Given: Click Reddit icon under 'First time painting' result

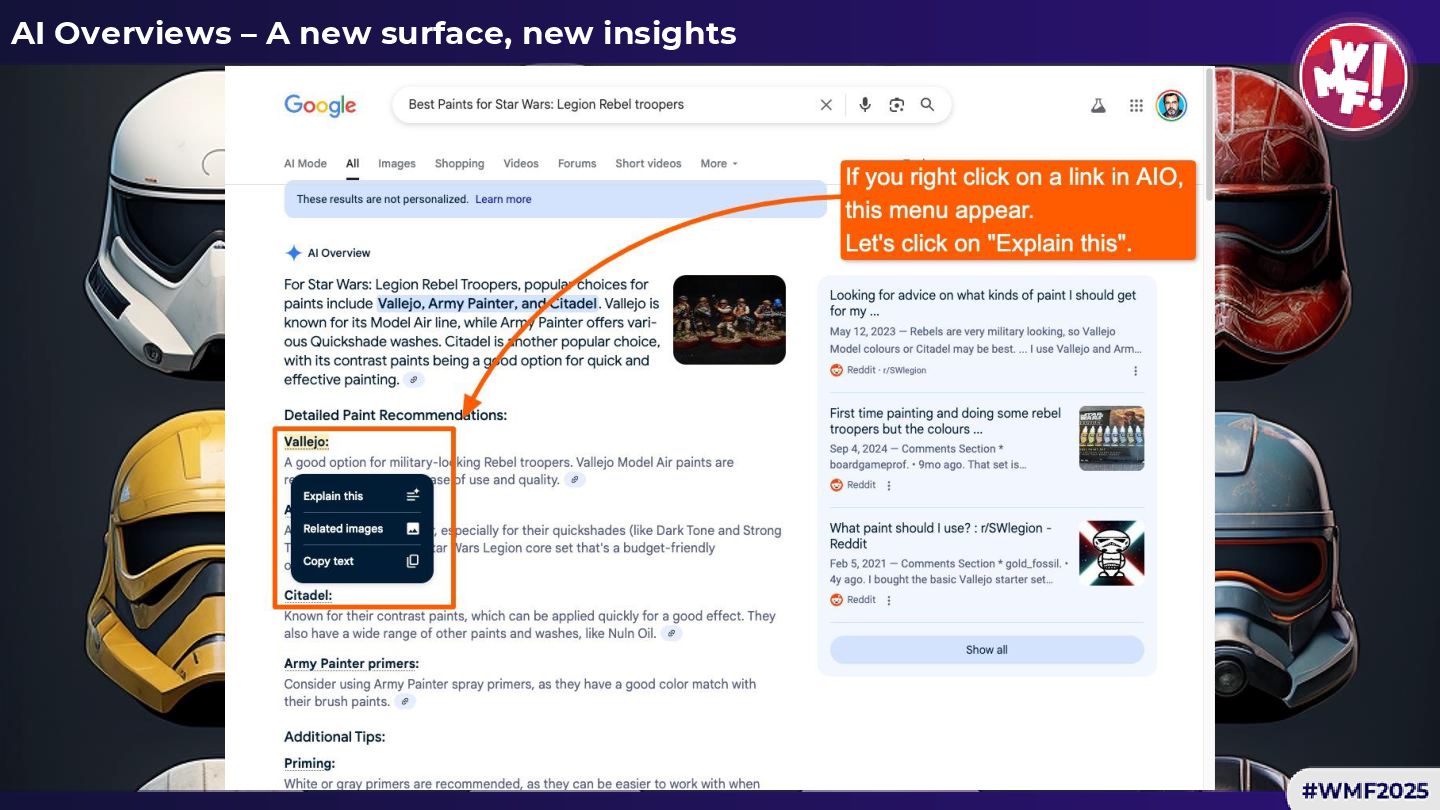Looking at the screenshot, I should (x=837, y=485).
